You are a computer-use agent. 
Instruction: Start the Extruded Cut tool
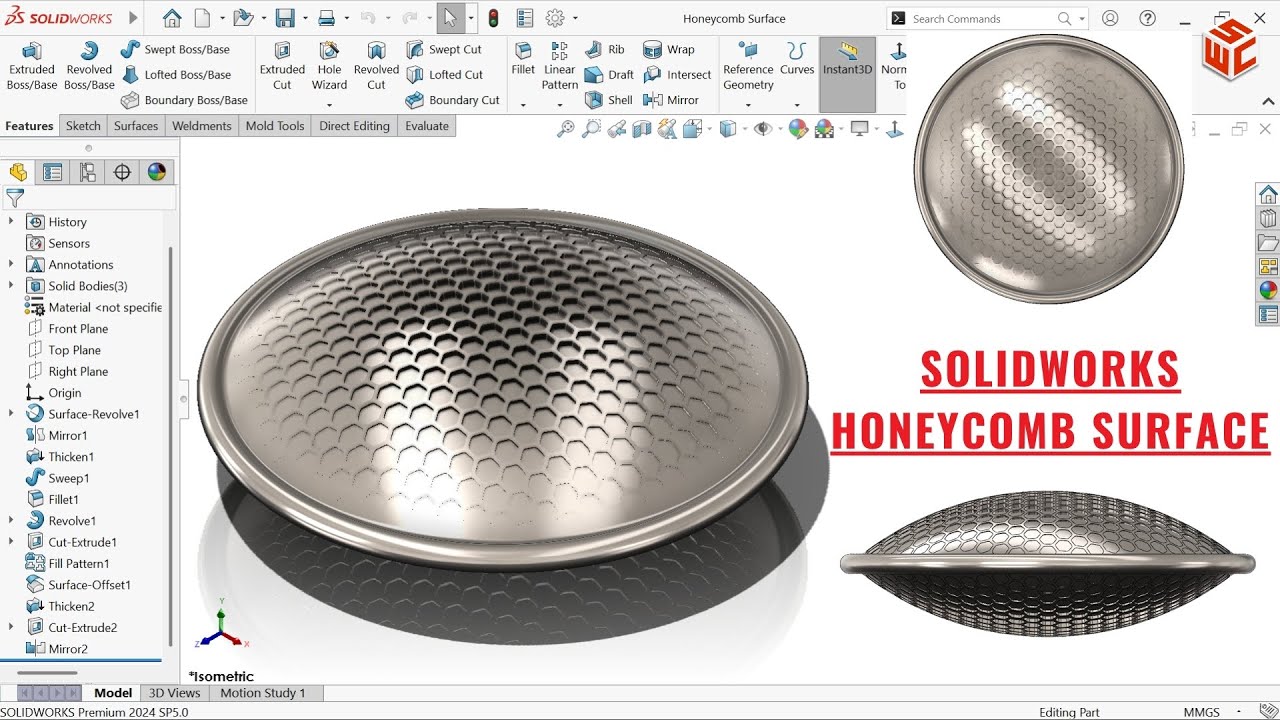pos(282,67)
